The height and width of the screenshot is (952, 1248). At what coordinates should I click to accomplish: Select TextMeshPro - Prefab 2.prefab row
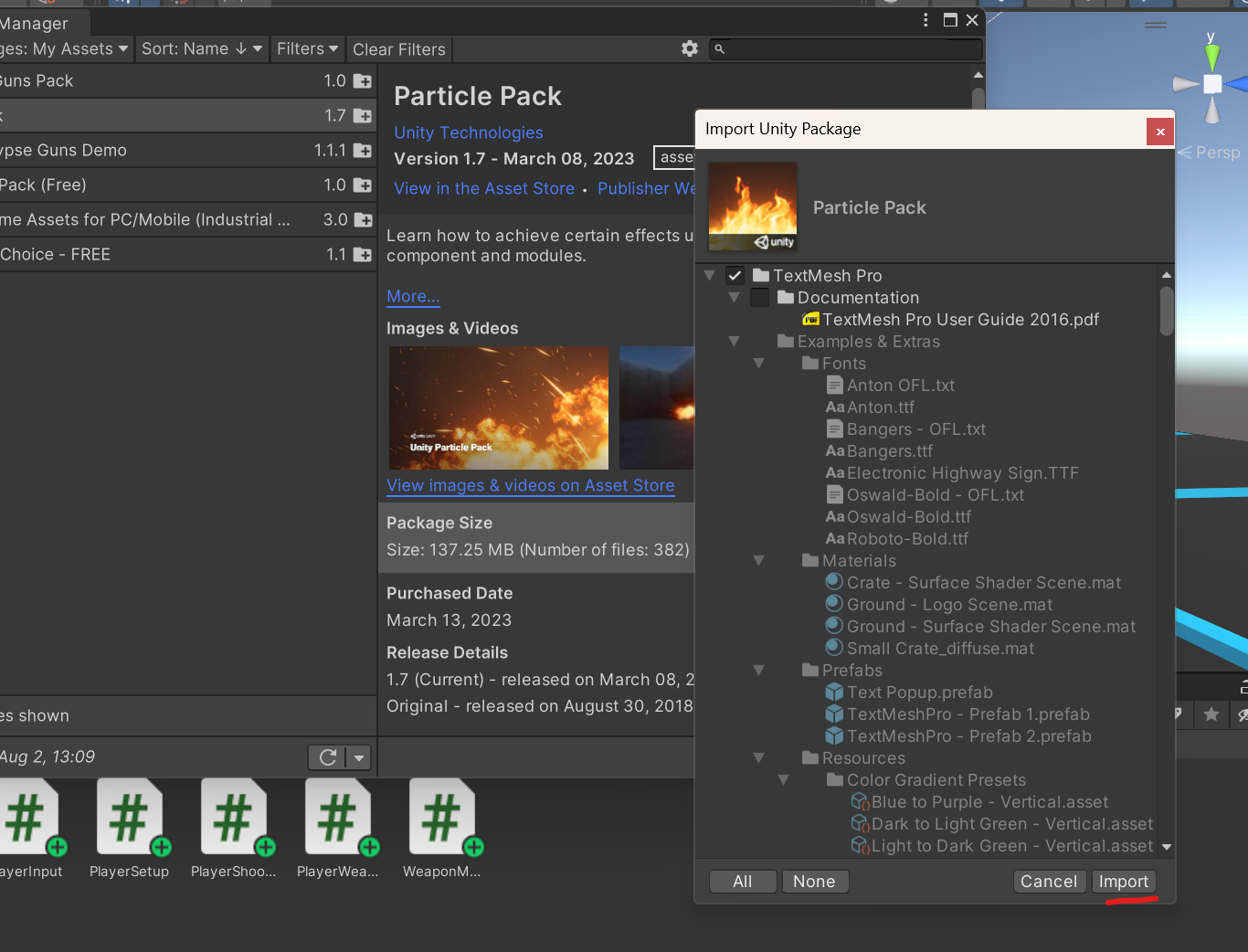point(969,735)
